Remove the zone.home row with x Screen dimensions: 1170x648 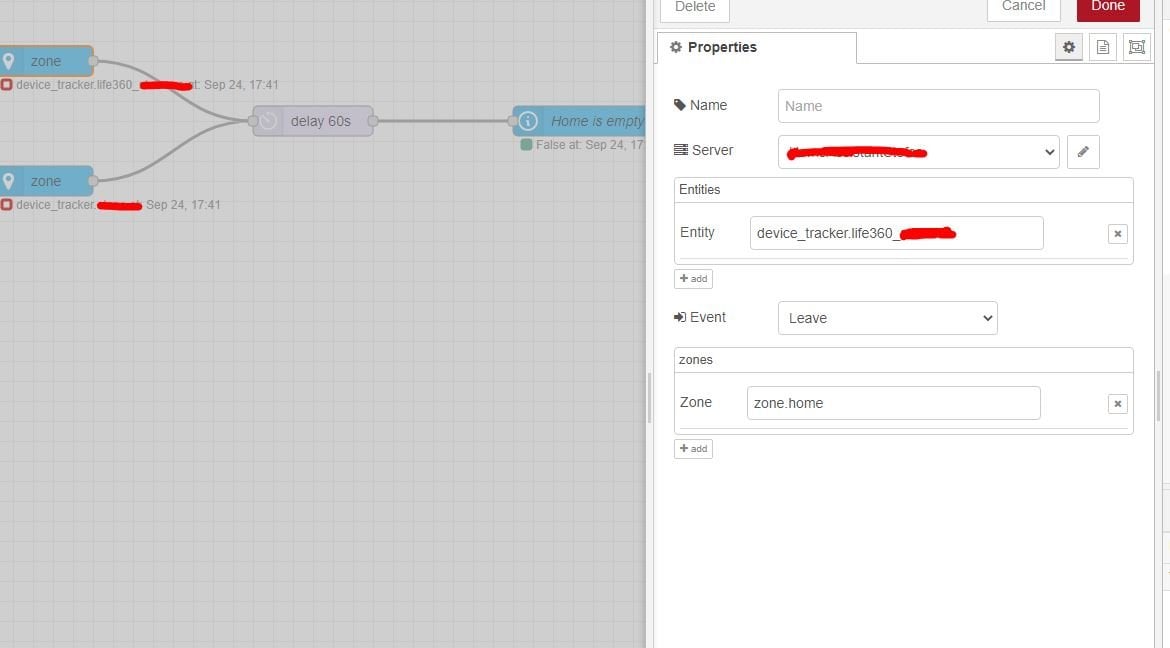(1117, 404)
